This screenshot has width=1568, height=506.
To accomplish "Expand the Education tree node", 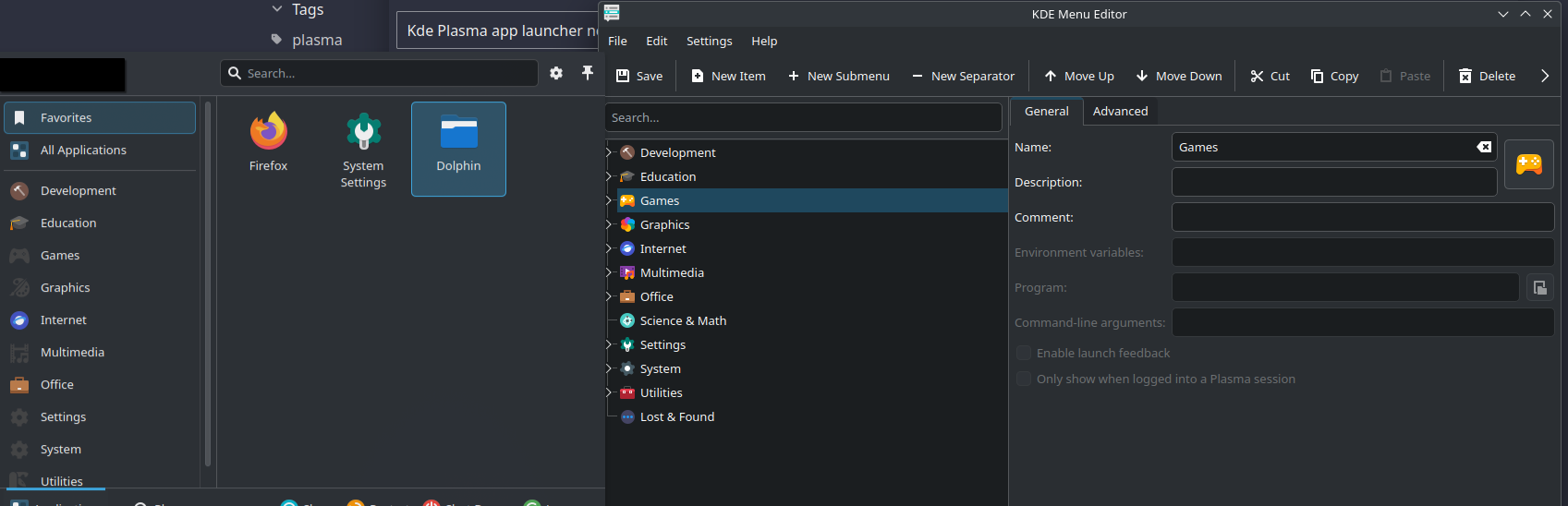I will pyautogui.click(x=610, y=176).
